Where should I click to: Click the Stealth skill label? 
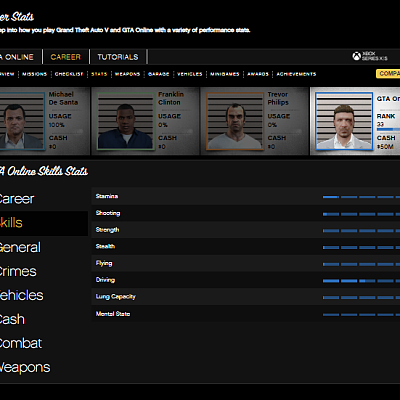click(x=105, y=246)
